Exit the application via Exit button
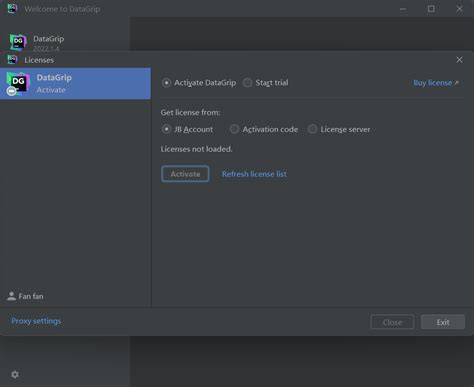Image resolution: width=474 pixels, height=387 pixels. click(443, 322)
